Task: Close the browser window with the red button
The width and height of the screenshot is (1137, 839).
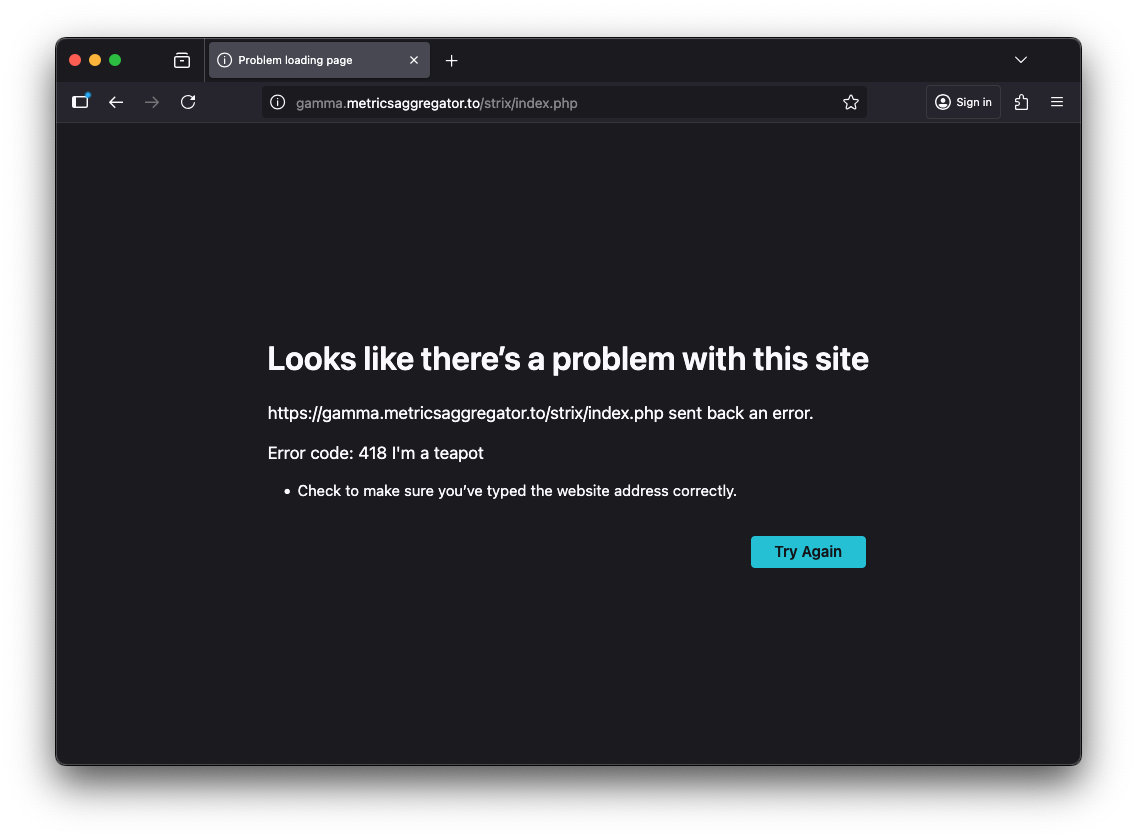Action: pyautogui.click(x=75, y=60)
